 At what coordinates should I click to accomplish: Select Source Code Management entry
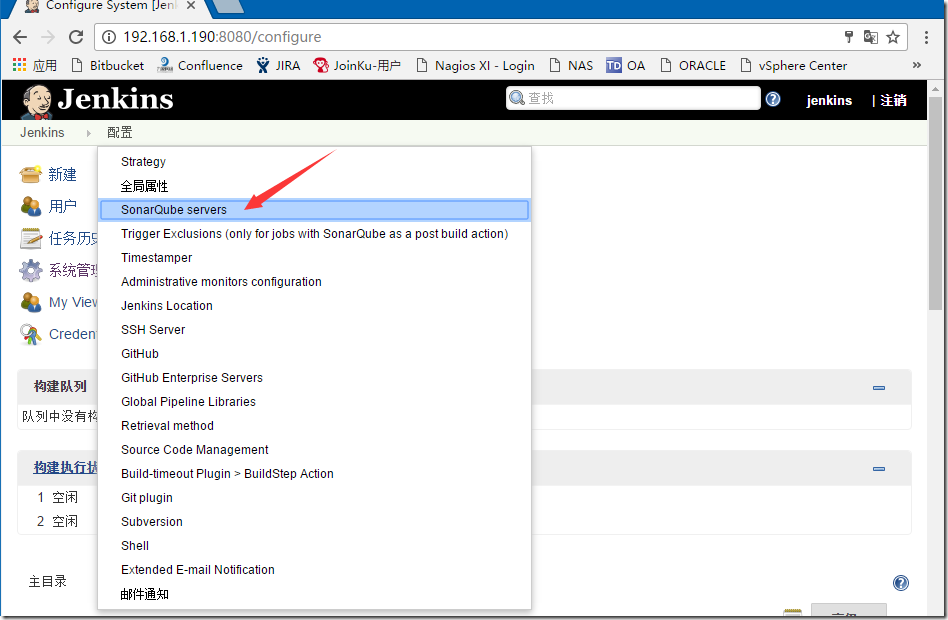314,449
